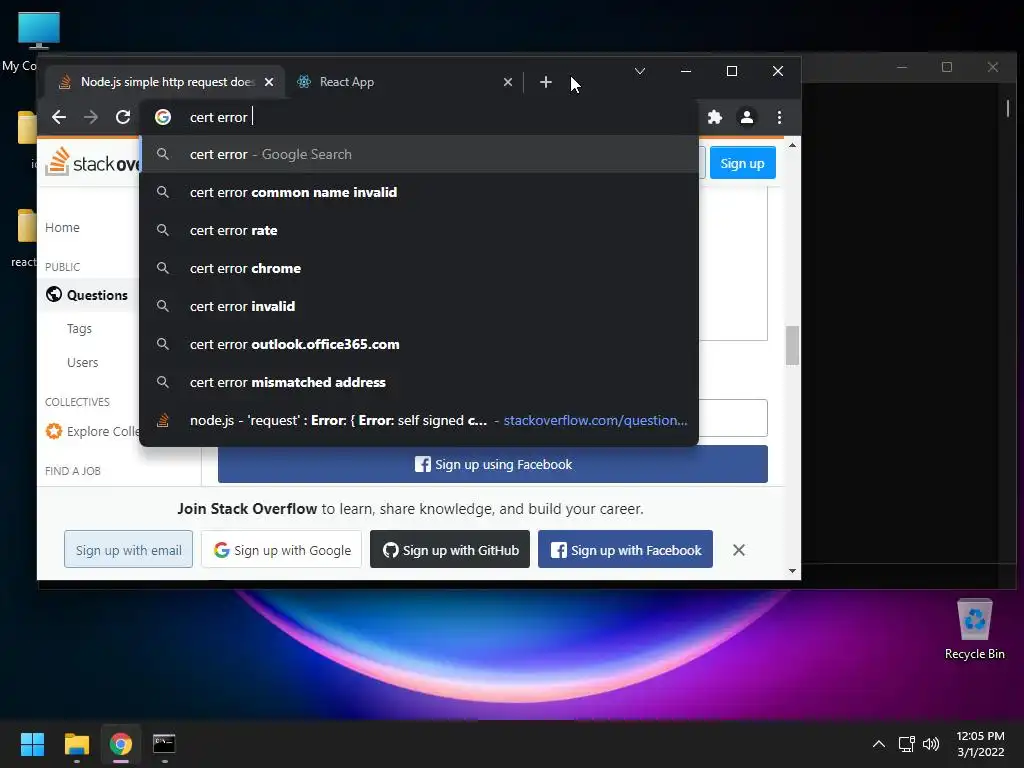Screen dimensions: 1024x768
Task: Open Tags in the sidebar
Action: [x=79, y=328]
